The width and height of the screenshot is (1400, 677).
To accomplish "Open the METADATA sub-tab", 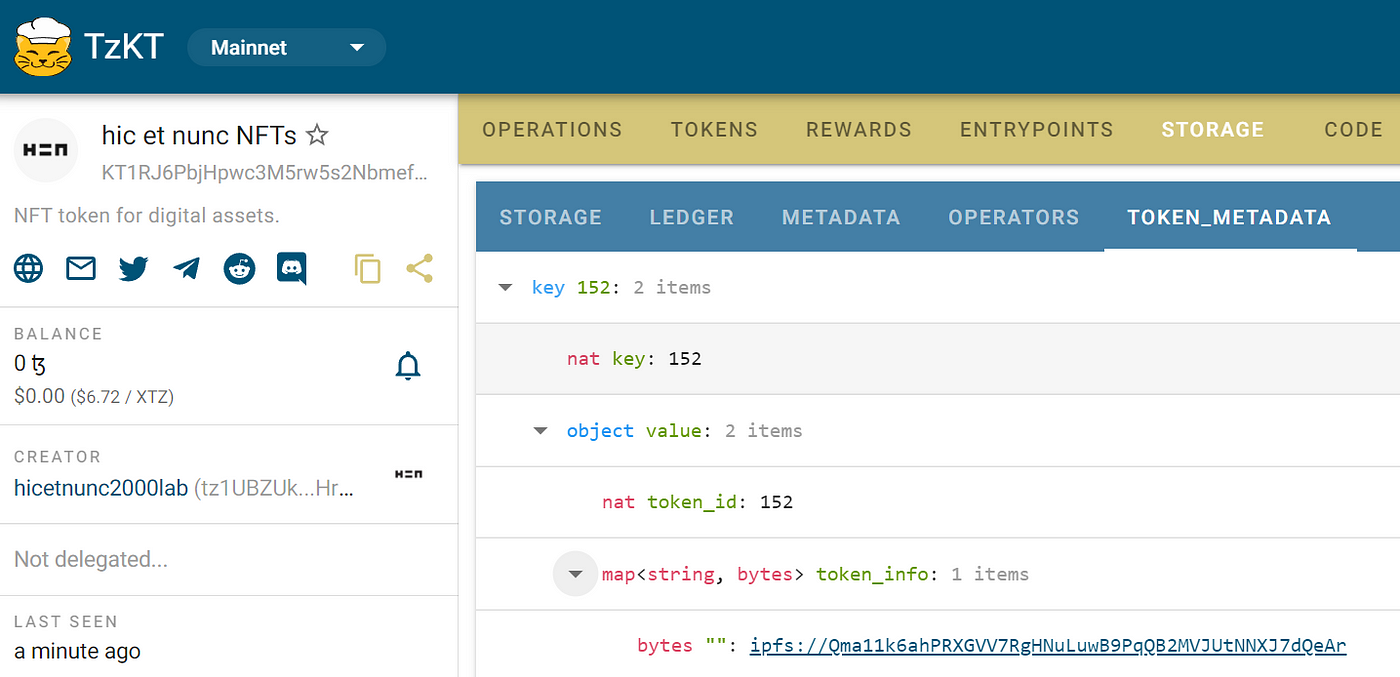I will click(841, 217).
